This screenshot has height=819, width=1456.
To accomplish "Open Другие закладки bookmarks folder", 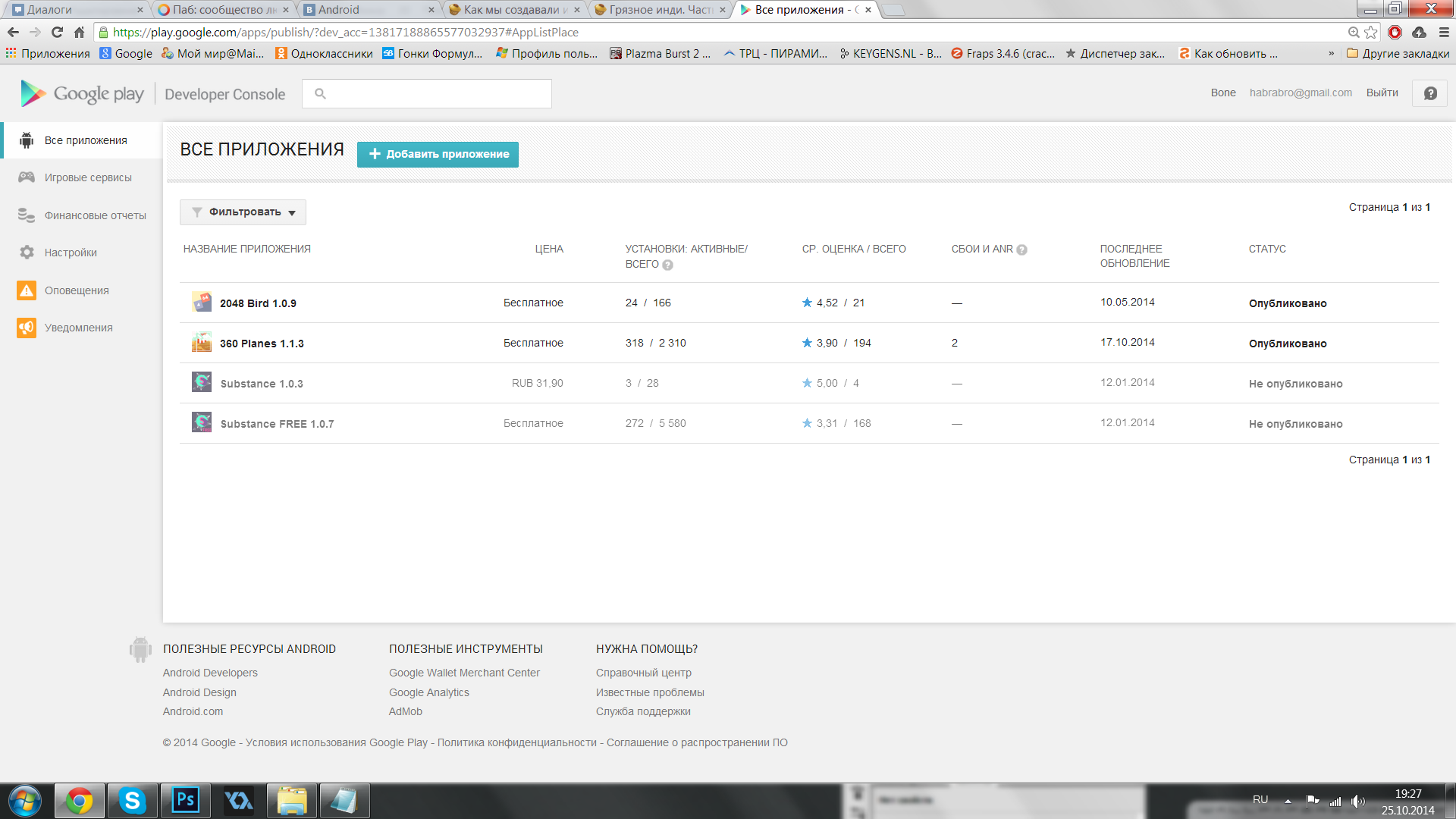I will [1398, 54].
